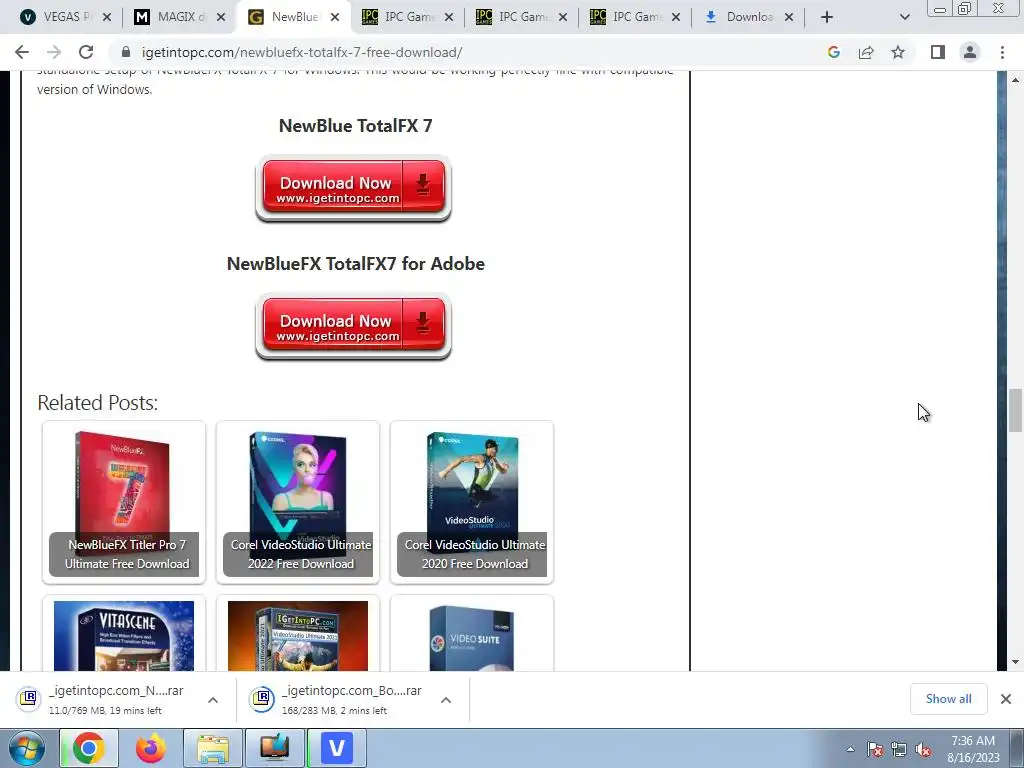1024x768 pixels.
Task: Open a new browser tab
Action: 827,17
